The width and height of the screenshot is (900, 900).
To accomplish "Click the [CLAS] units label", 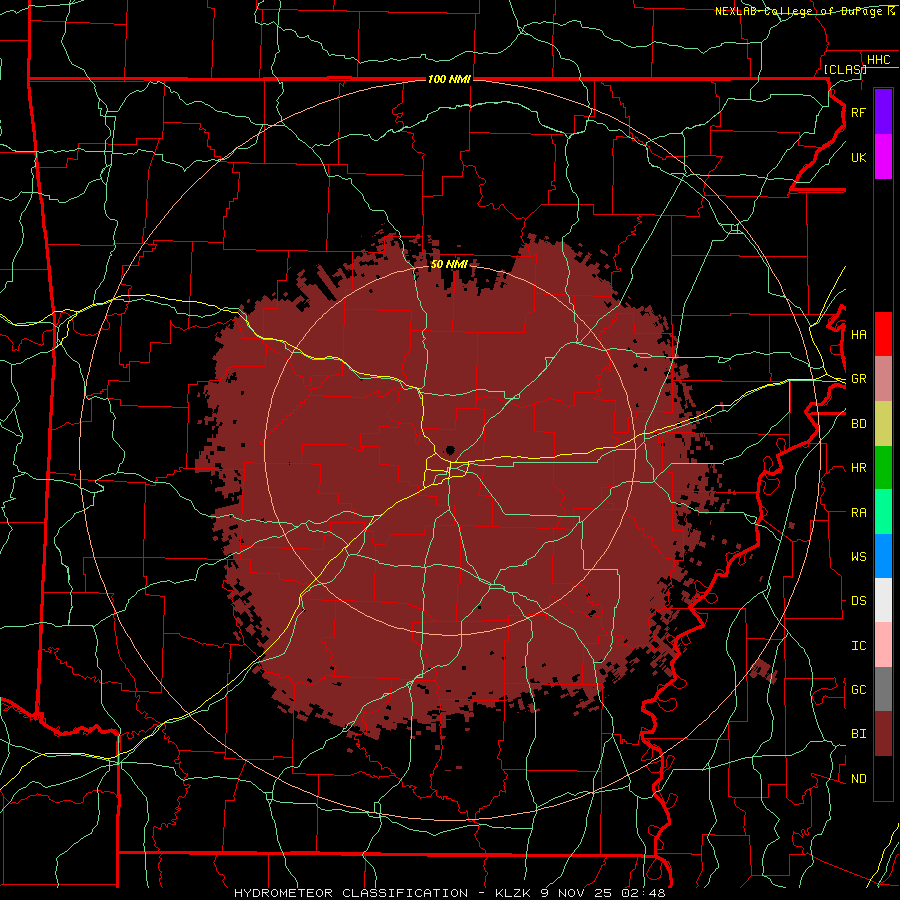I will [845, 69].
